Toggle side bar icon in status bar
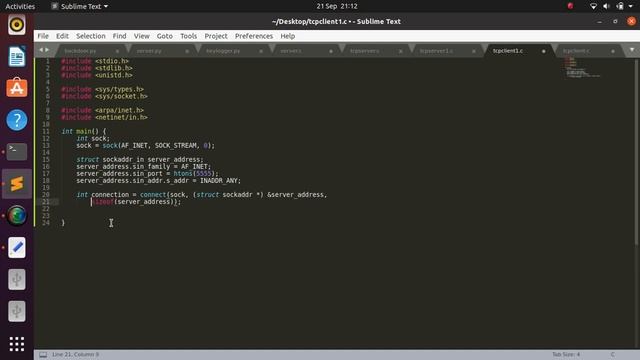 point(43,355)
